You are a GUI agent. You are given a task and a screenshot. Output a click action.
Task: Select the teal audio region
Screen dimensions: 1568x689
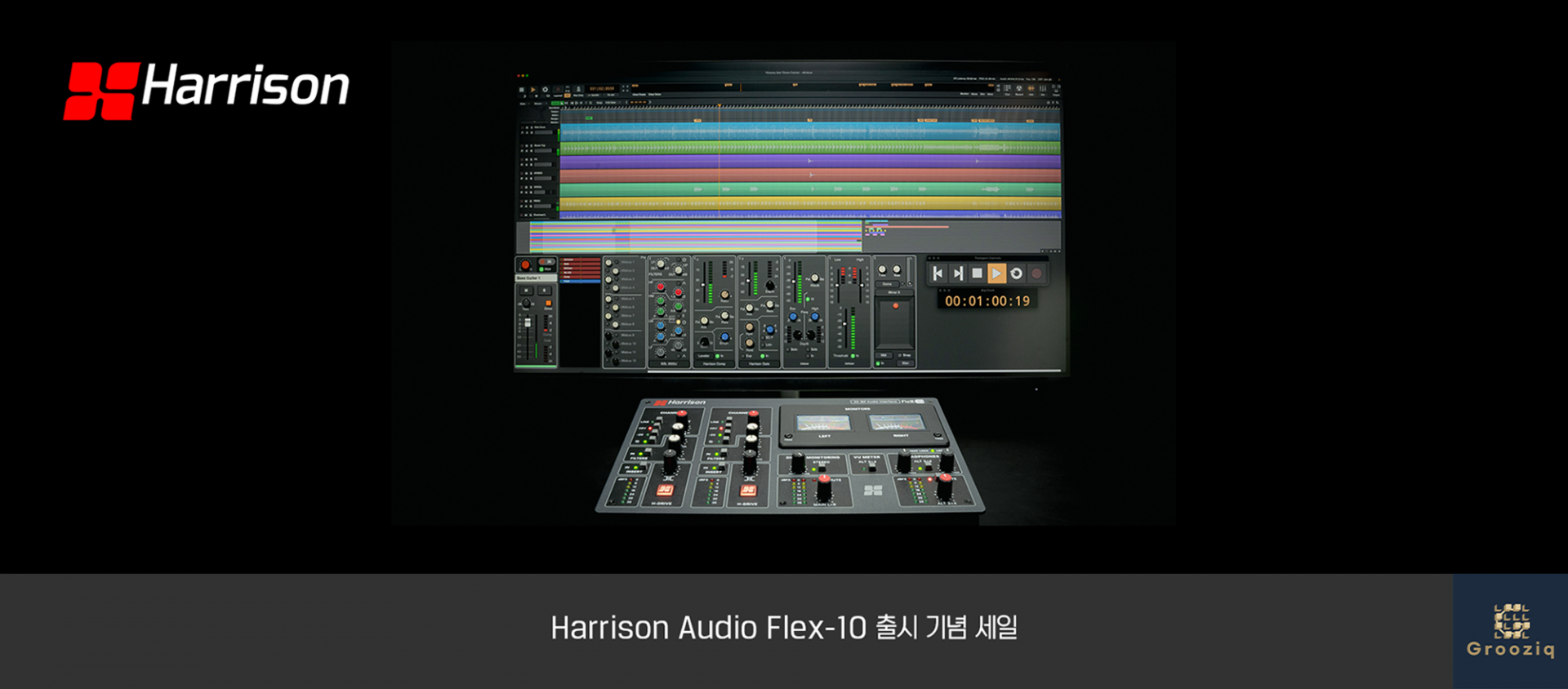pos(810,189)
